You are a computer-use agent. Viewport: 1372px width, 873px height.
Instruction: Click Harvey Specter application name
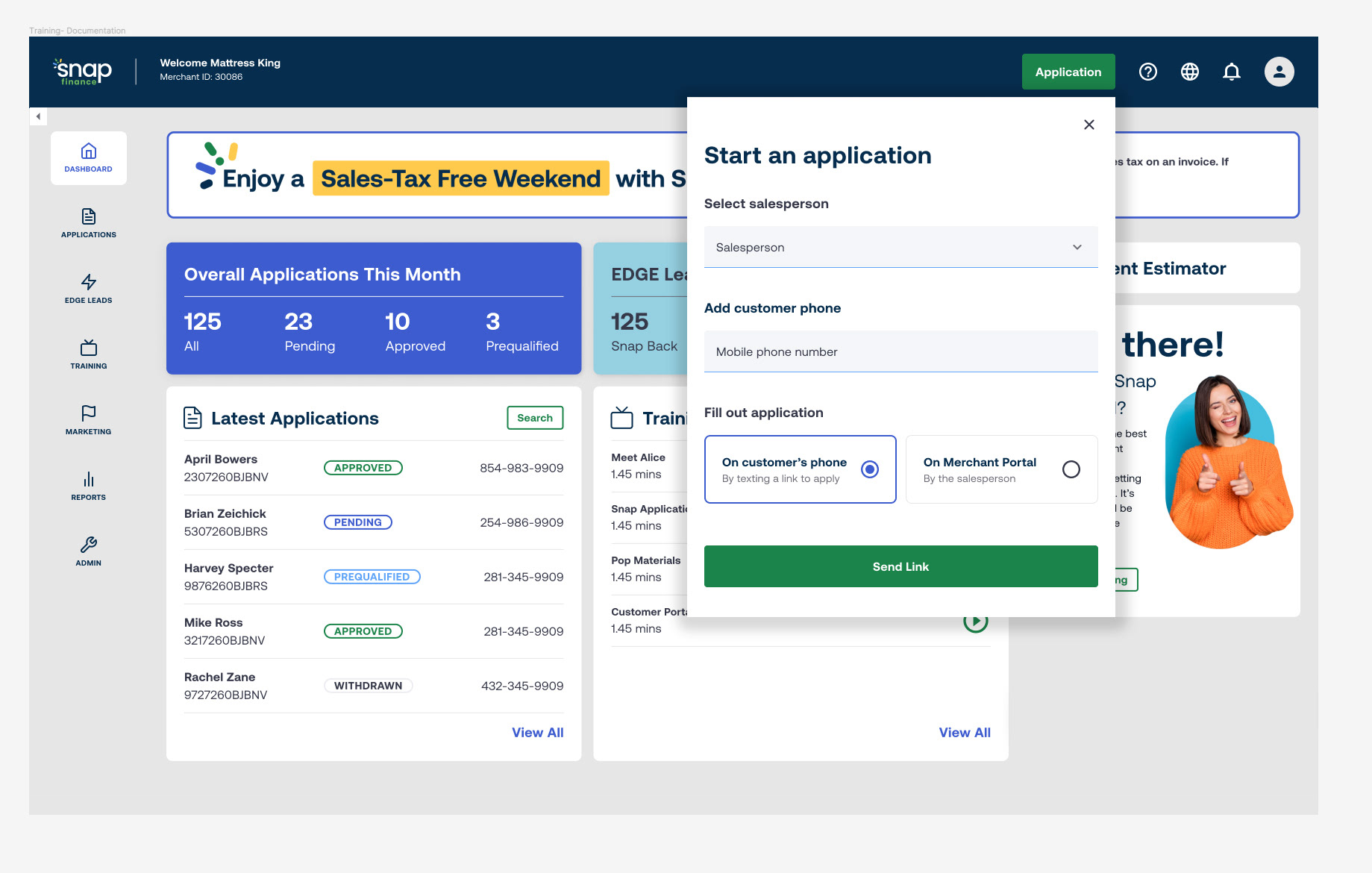click(229, 568)
